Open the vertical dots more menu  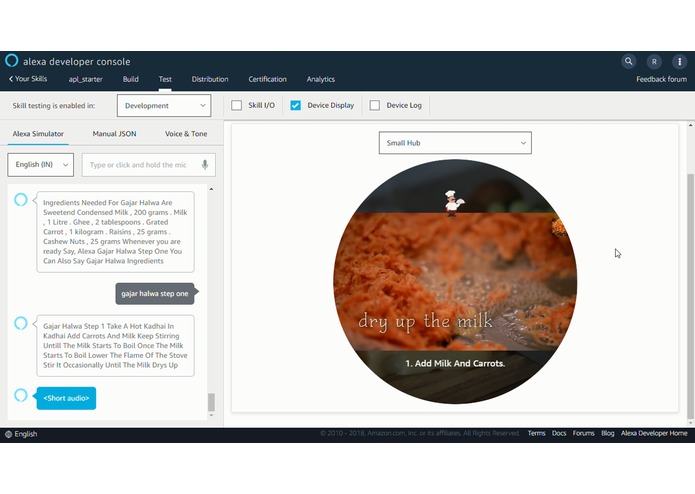tap(679, 62)
